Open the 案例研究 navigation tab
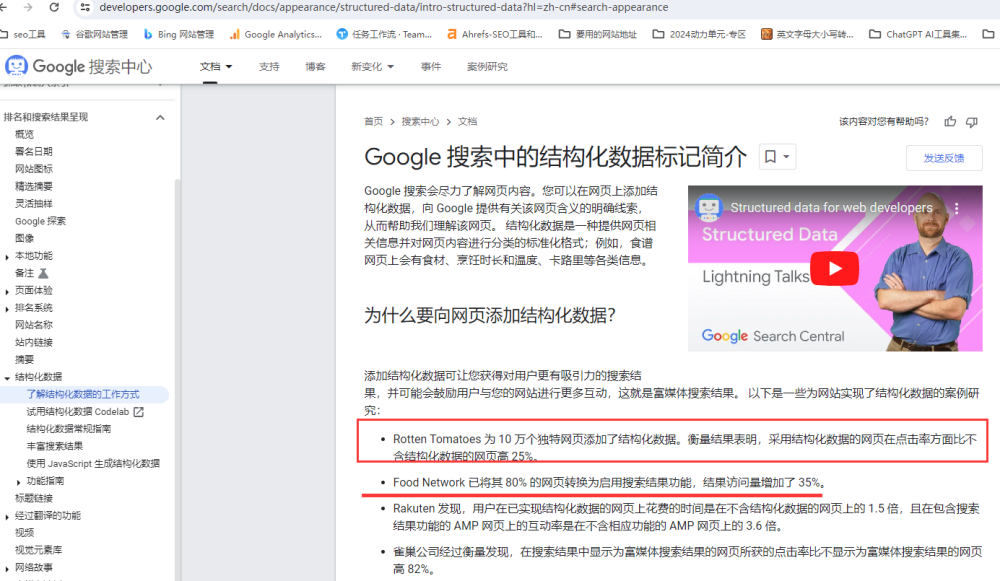Screen dimensions: 1000x581 pyautogui.click(x=487, y=66)
